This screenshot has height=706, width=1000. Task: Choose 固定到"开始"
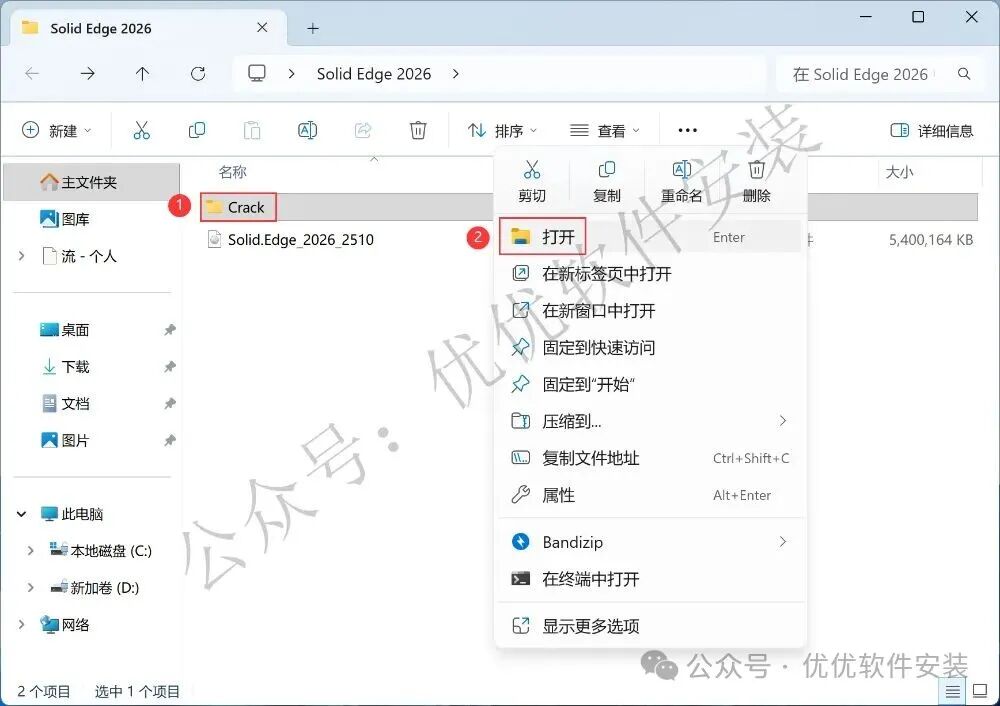(651, 385)
